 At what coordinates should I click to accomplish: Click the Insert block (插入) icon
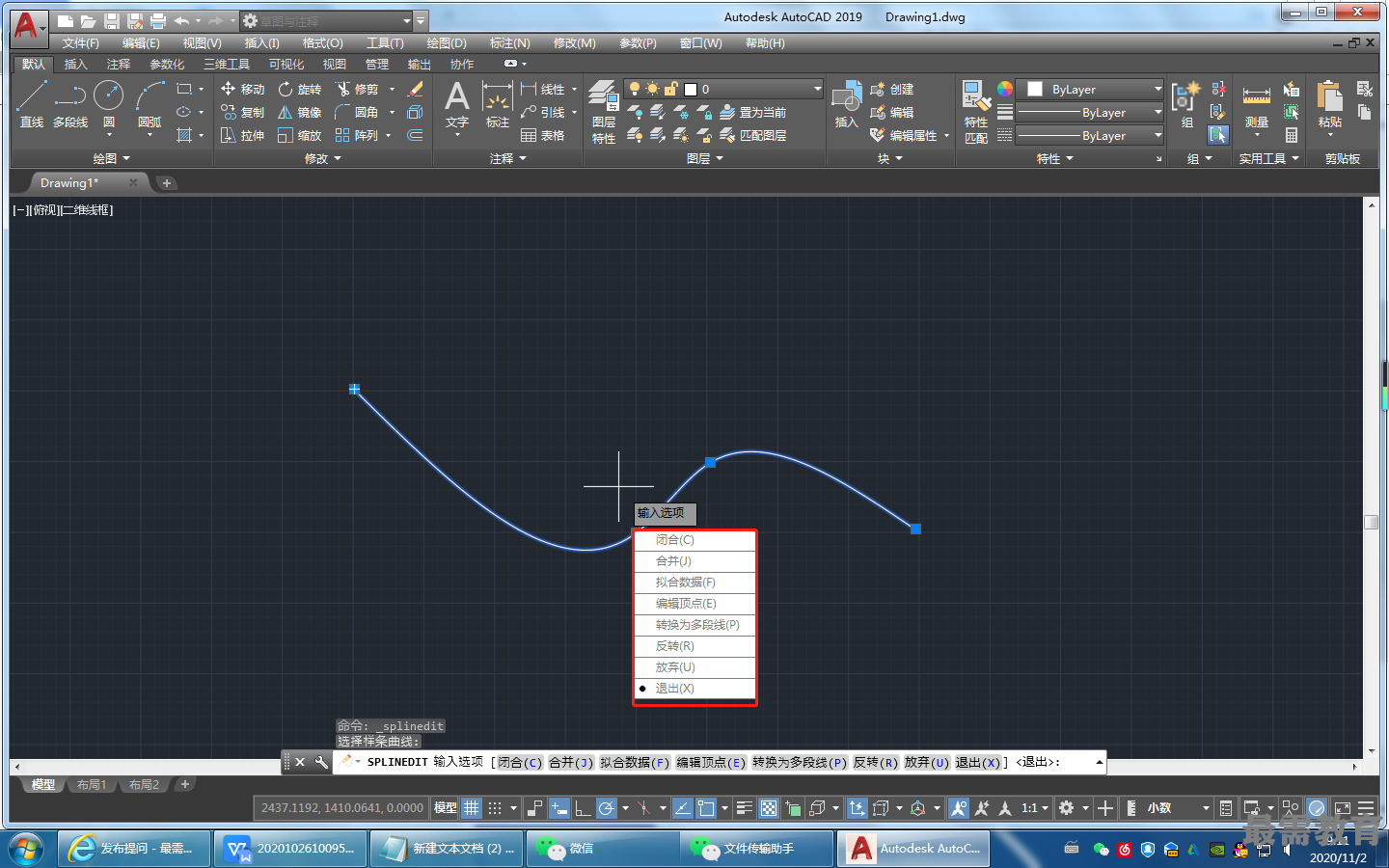(x=846, y=104)
